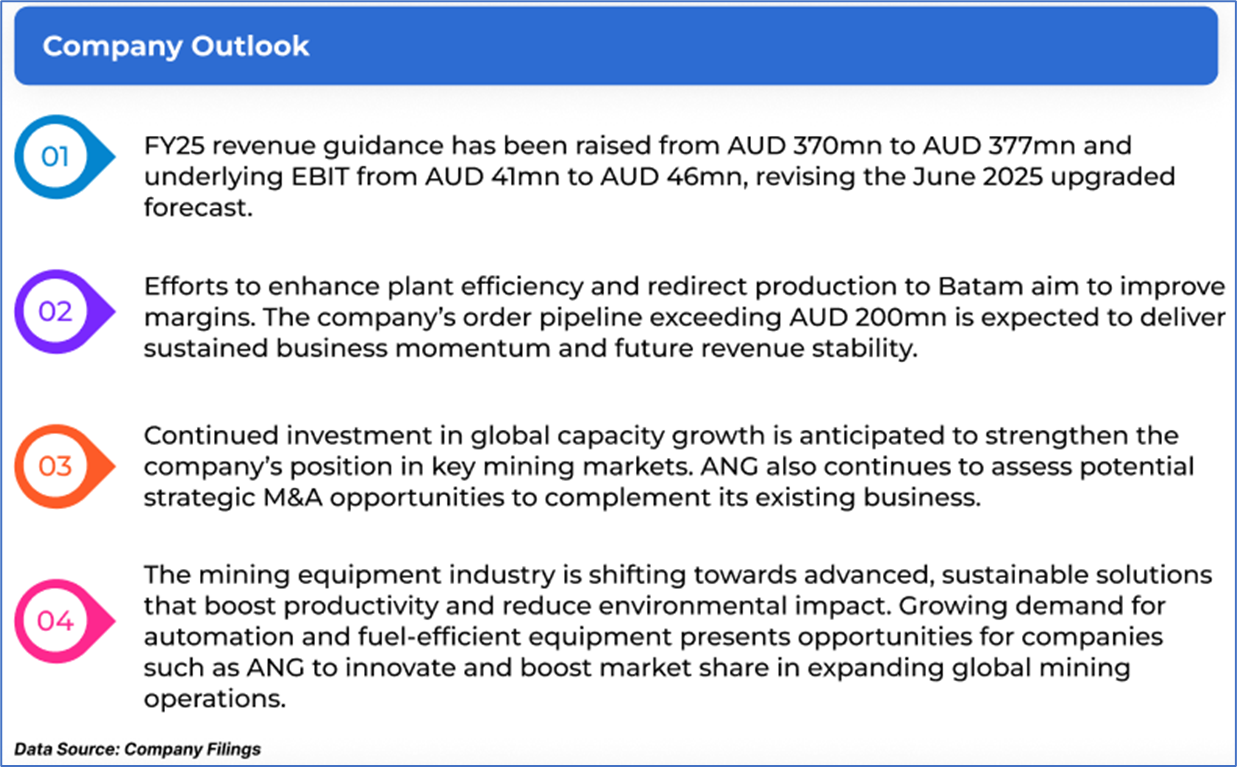The height and width of the screenshot is (767, 1237).
Task: Click the Data Source: Company Filings footnote
Action: coord(137,749)
